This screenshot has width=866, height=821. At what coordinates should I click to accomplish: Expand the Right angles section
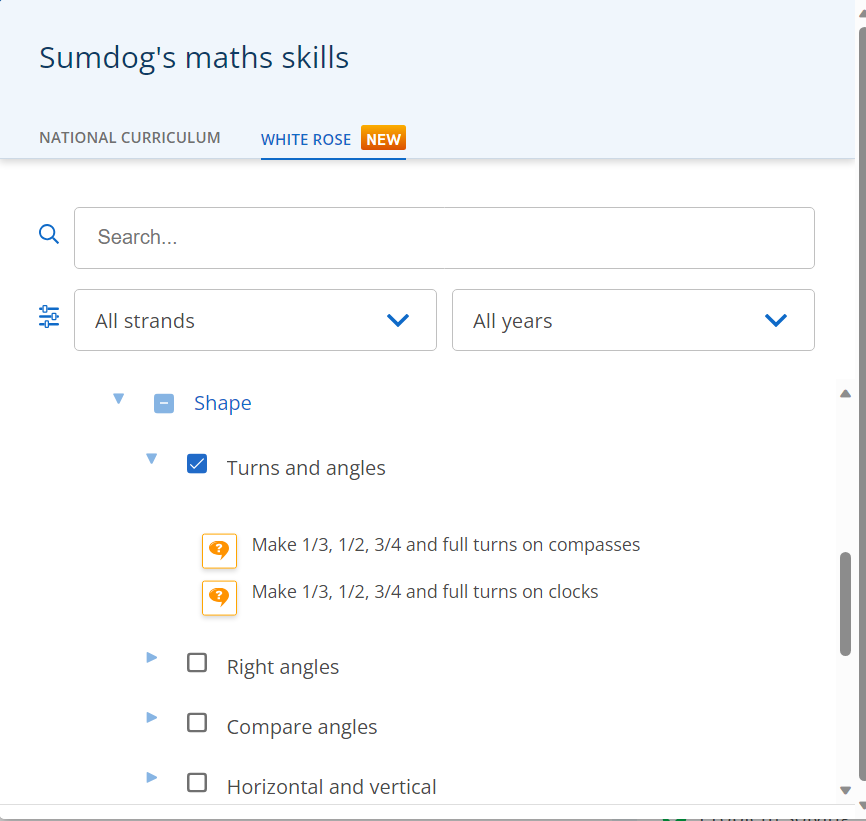pos(152,657)
